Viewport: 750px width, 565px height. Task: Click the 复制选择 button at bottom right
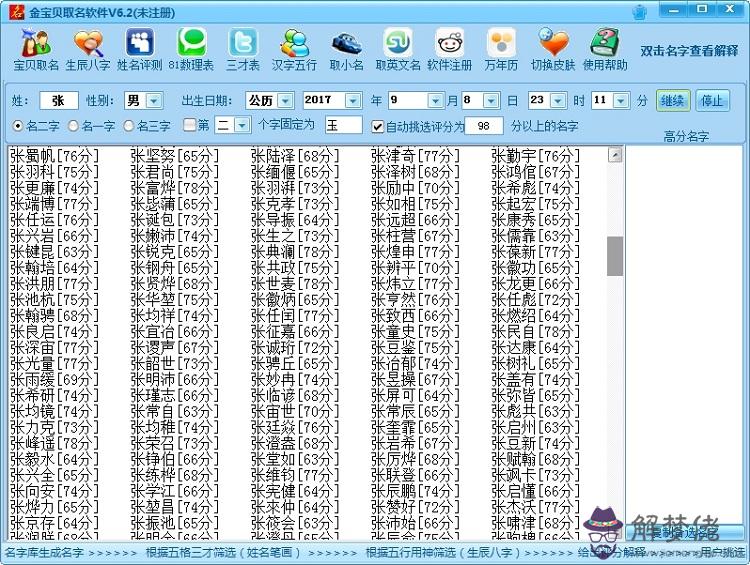pos(685,532)
